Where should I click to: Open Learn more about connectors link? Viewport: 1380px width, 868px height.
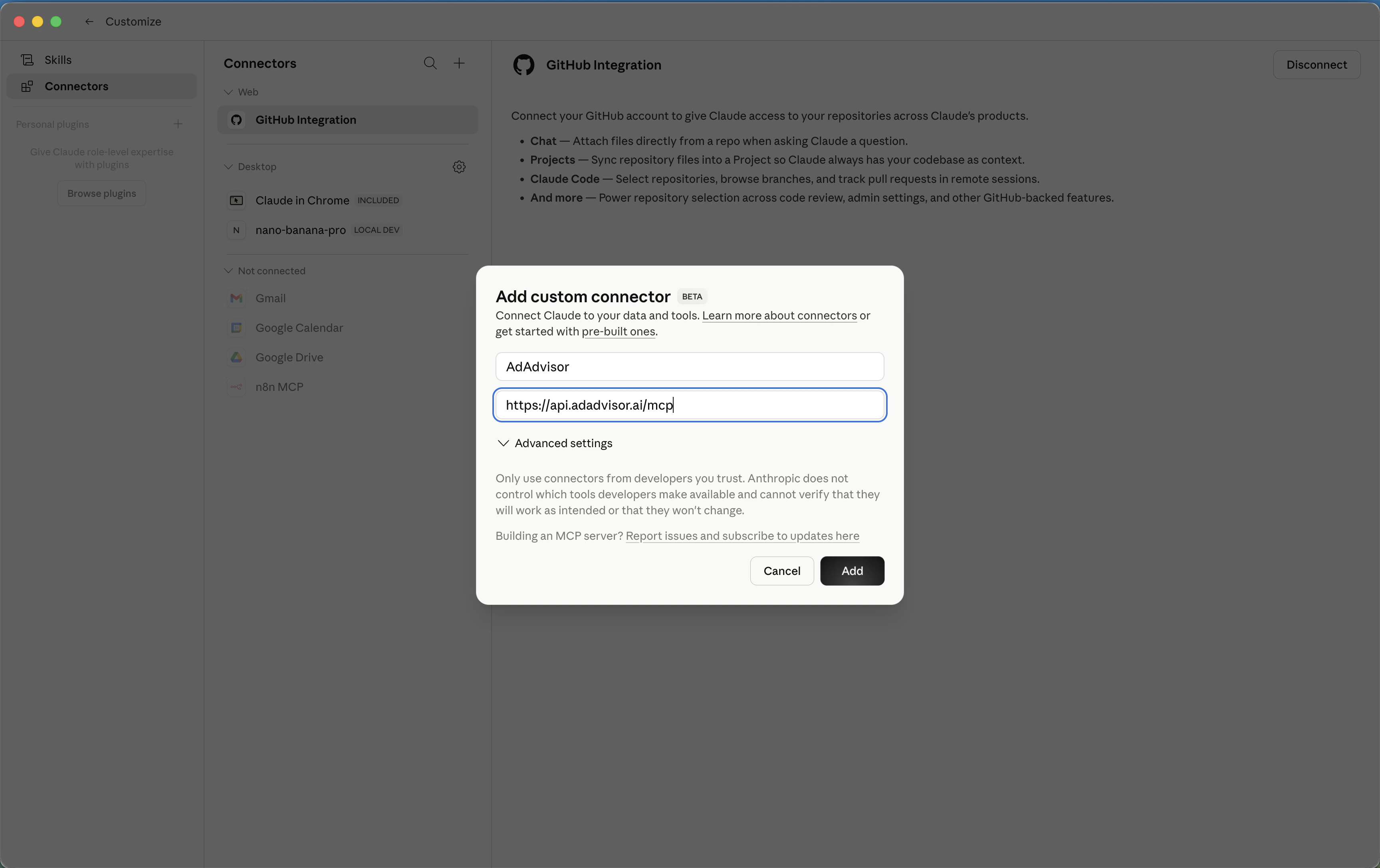[x=779, y=315]
